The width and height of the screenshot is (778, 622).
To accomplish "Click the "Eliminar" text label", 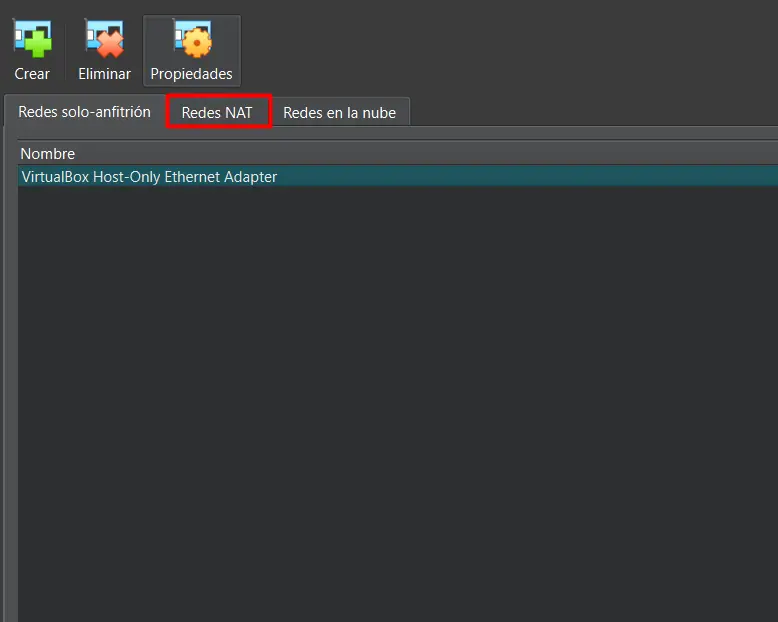I will coord(104,74).
